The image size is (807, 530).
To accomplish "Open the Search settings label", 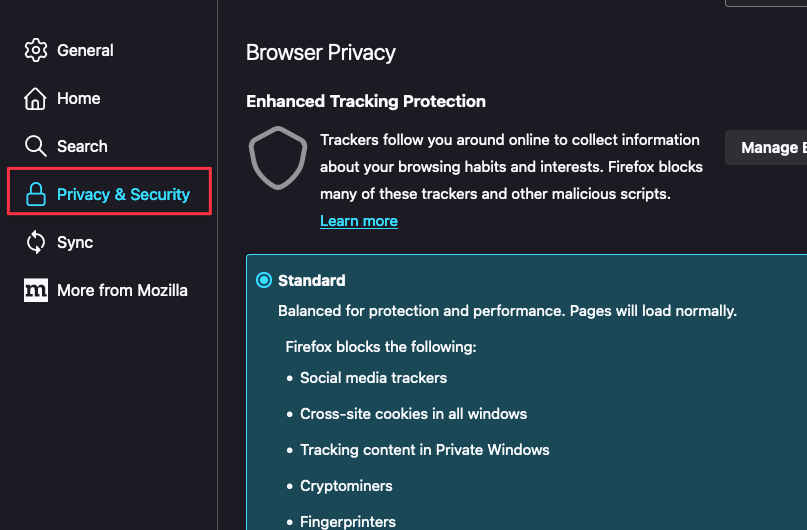I will click(82, 146).
